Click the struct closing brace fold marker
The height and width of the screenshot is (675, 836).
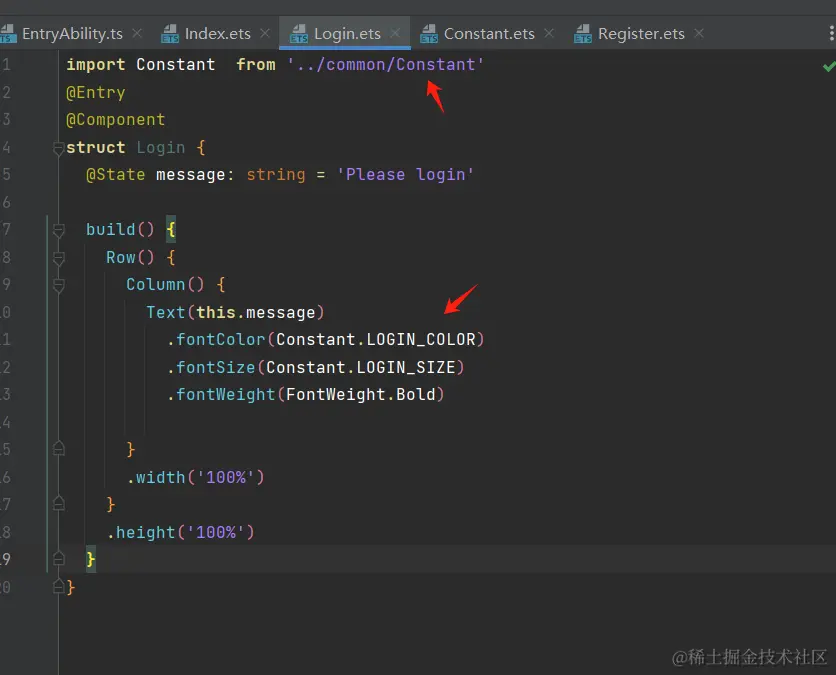(x=59, y=586)
